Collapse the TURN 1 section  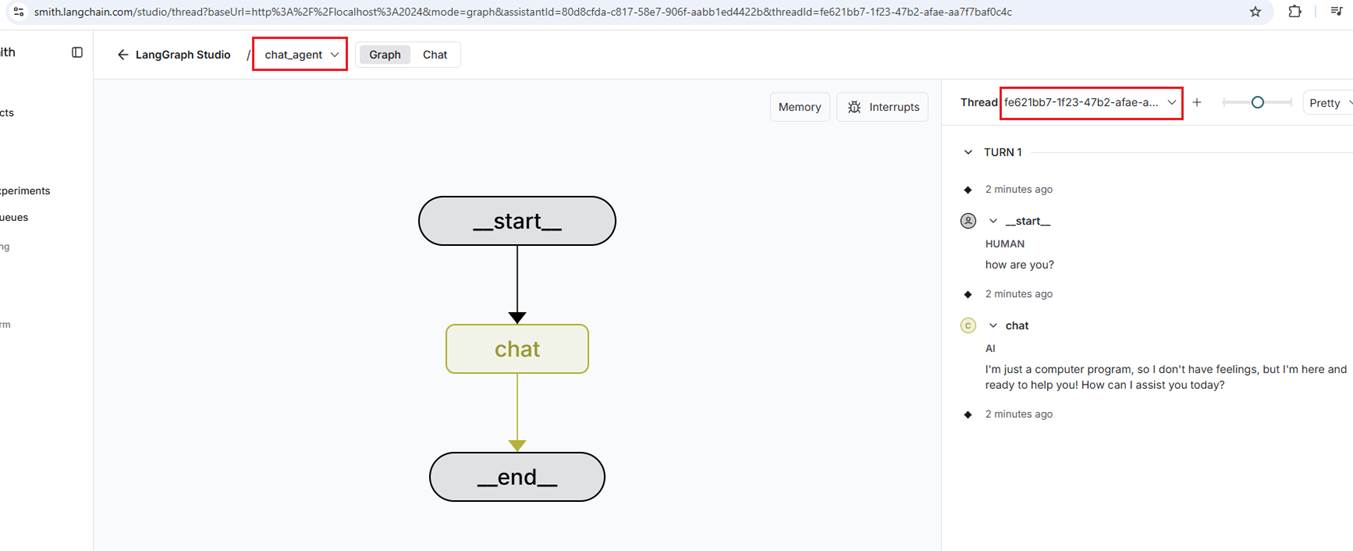point(967,152)
